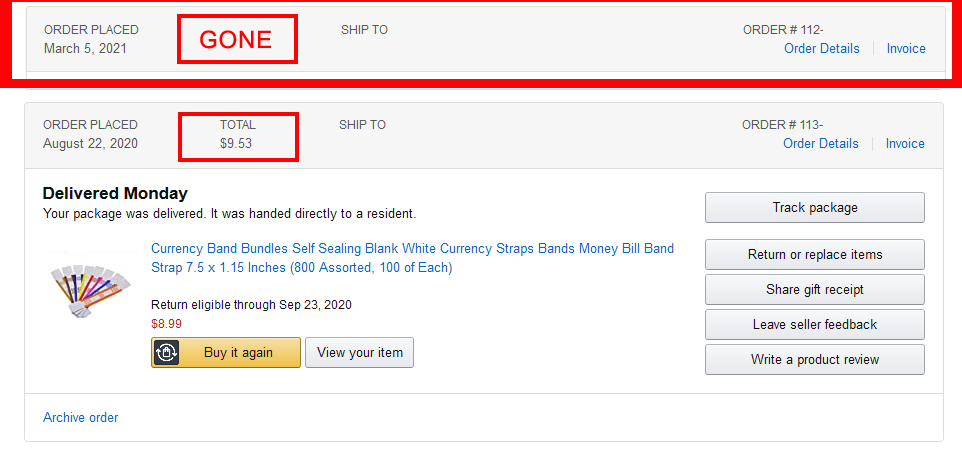
Task: Expand SHIP TO in the August 2020 order
Action: (x=362, y=125)
